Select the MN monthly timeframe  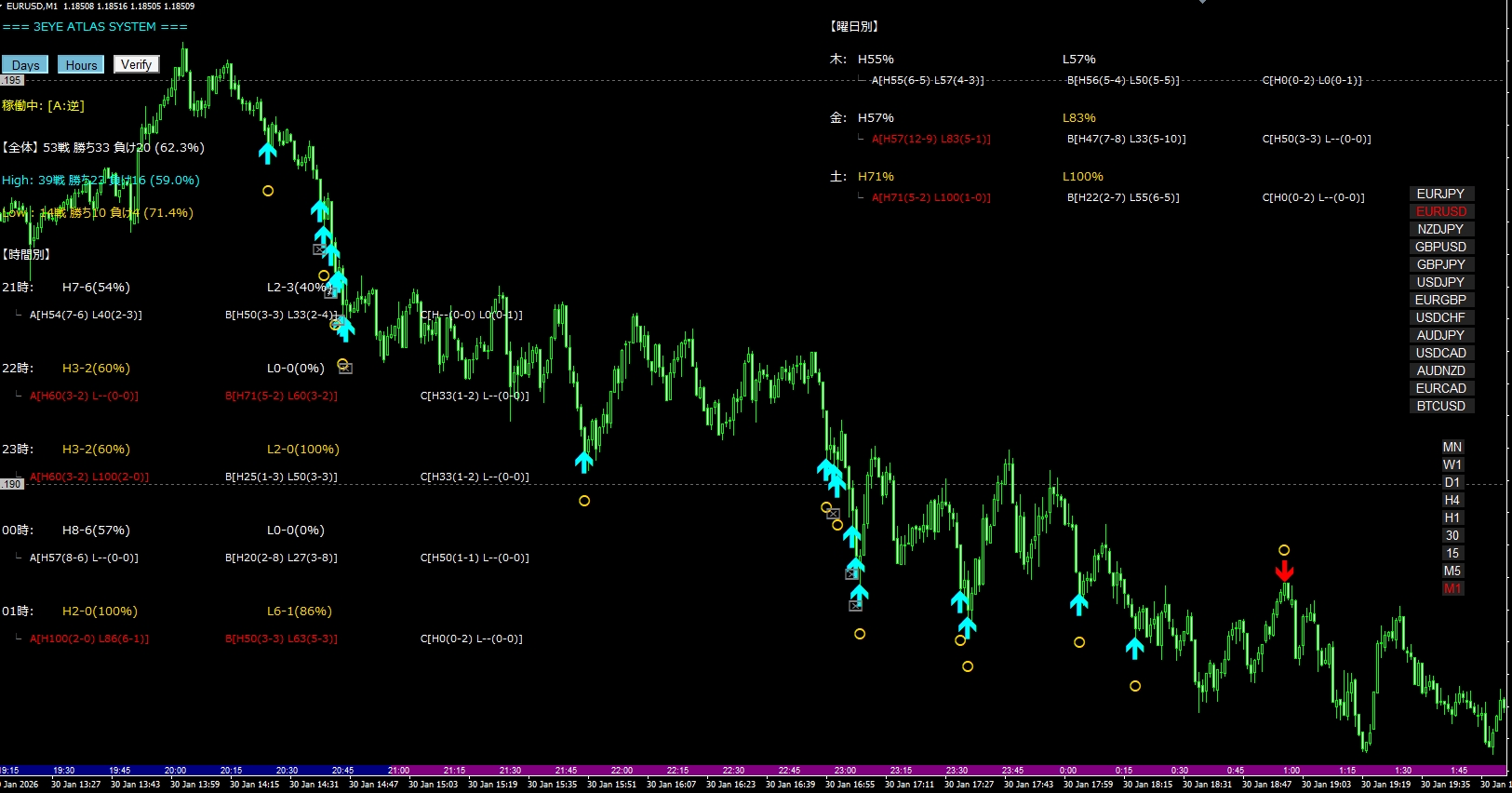(1452, 447)
